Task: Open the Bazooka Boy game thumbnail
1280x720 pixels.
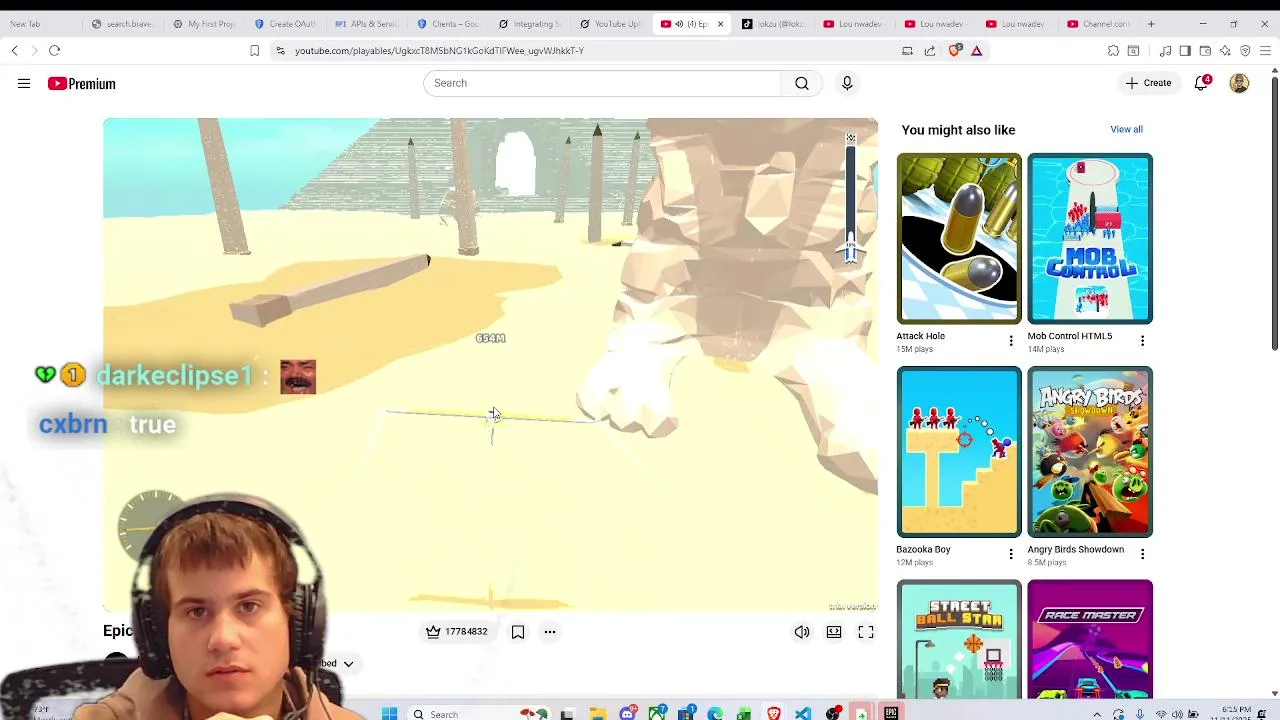Action: coord(959,452)
